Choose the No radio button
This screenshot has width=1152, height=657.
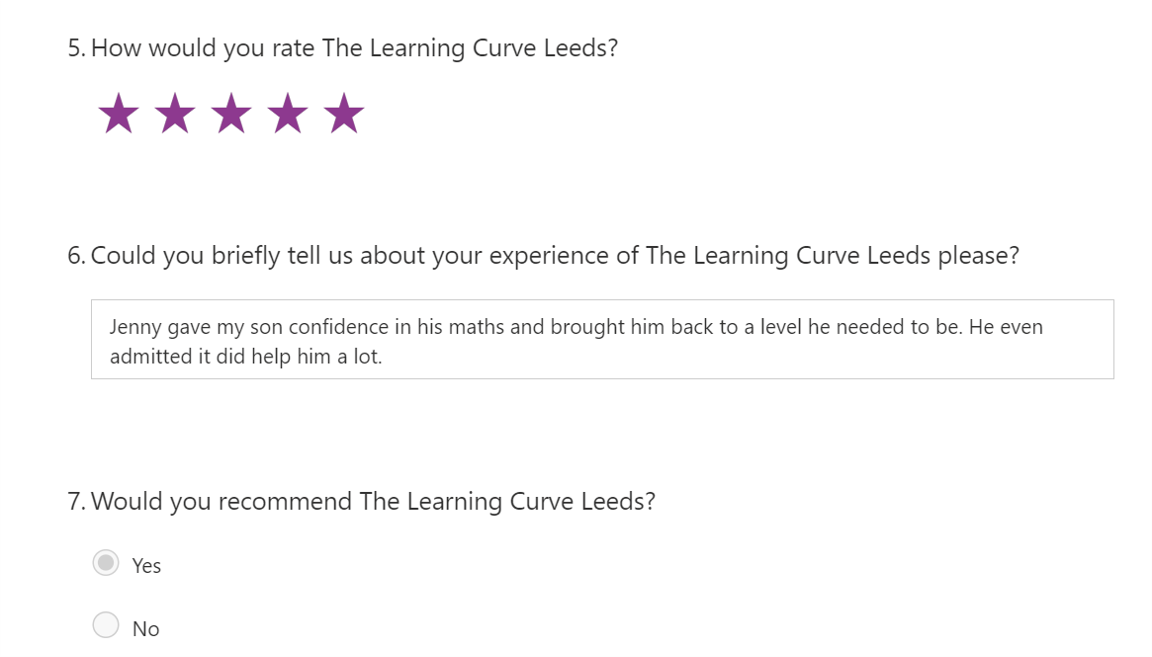click(x=106, y=625)
